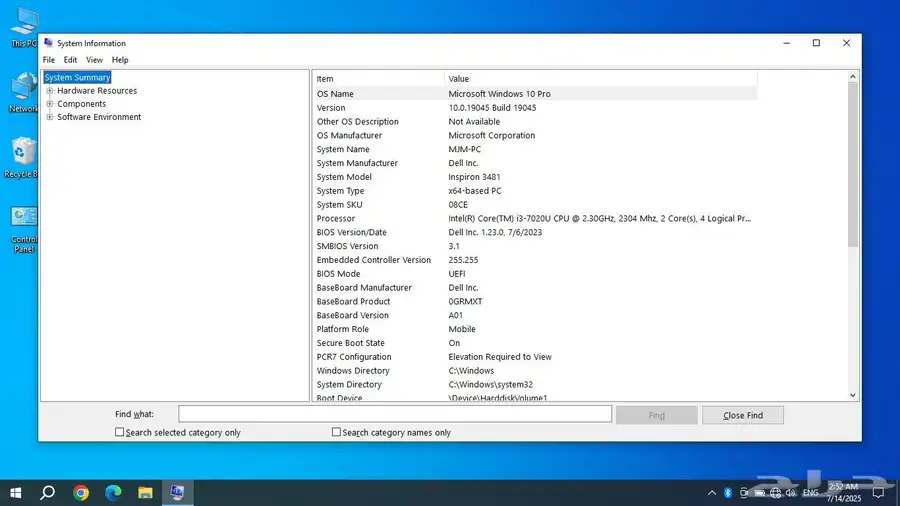Screen dimensions: 900x506
Task: Click the vertical scrollbar thumb
Action: (852, 165)
